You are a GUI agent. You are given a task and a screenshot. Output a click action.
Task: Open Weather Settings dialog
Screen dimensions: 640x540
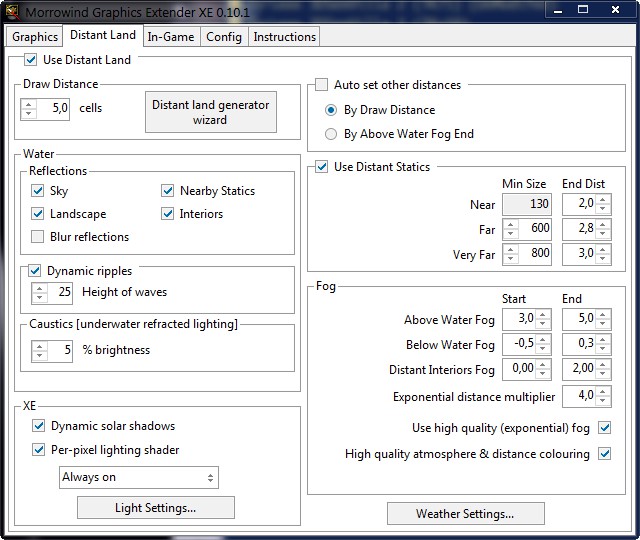click(x=465, y=514)
